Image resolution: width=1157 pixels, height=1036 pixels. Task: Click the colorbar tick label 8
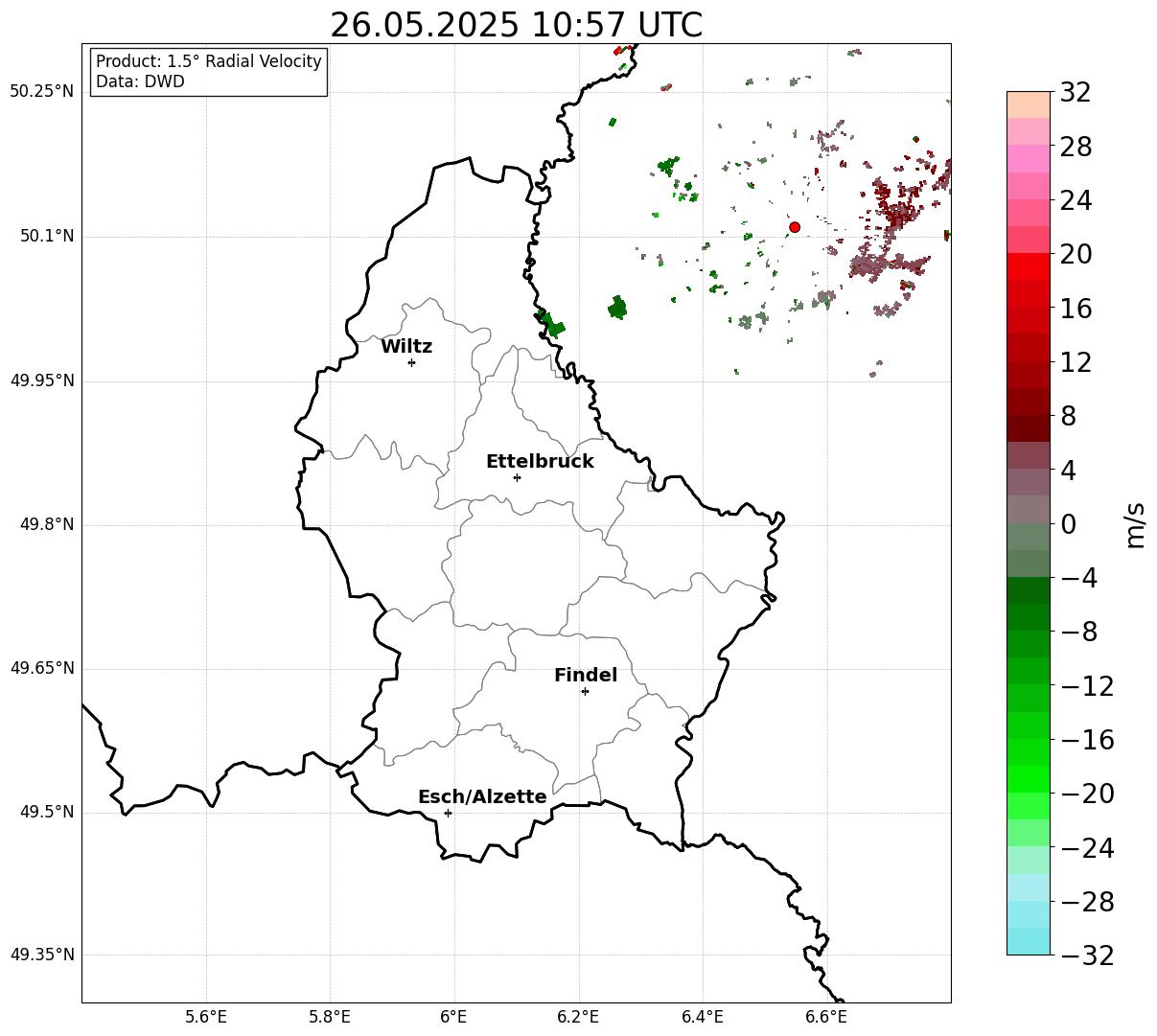click(1068, 417)
